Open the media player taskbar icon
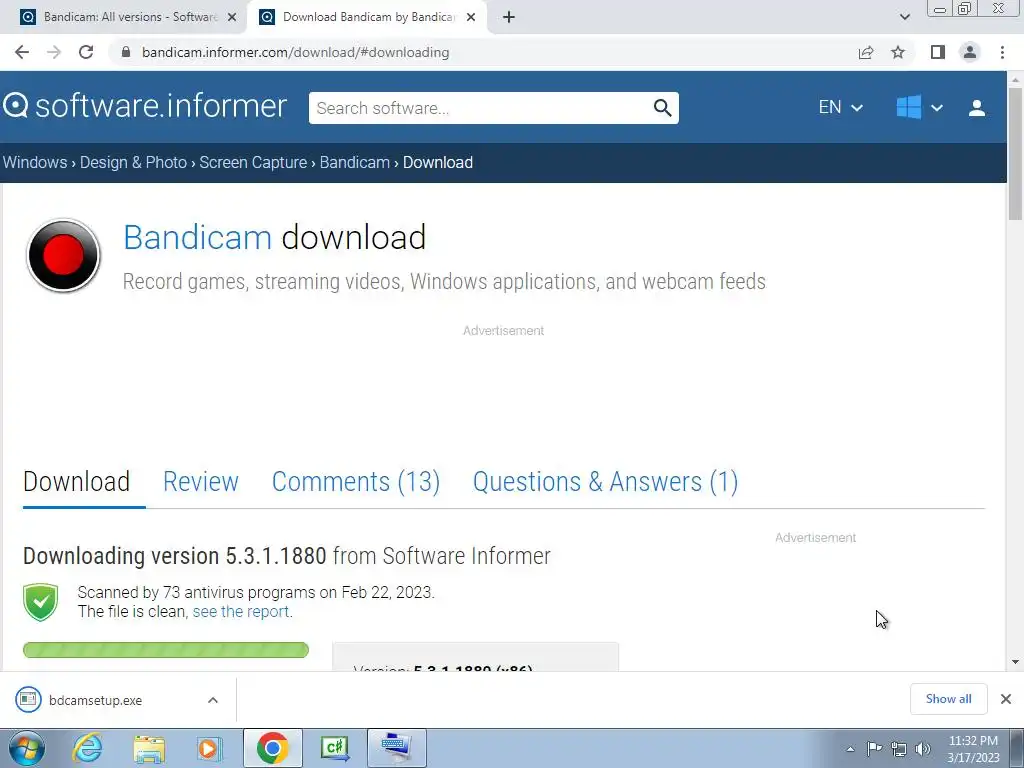 coord(210,748)
